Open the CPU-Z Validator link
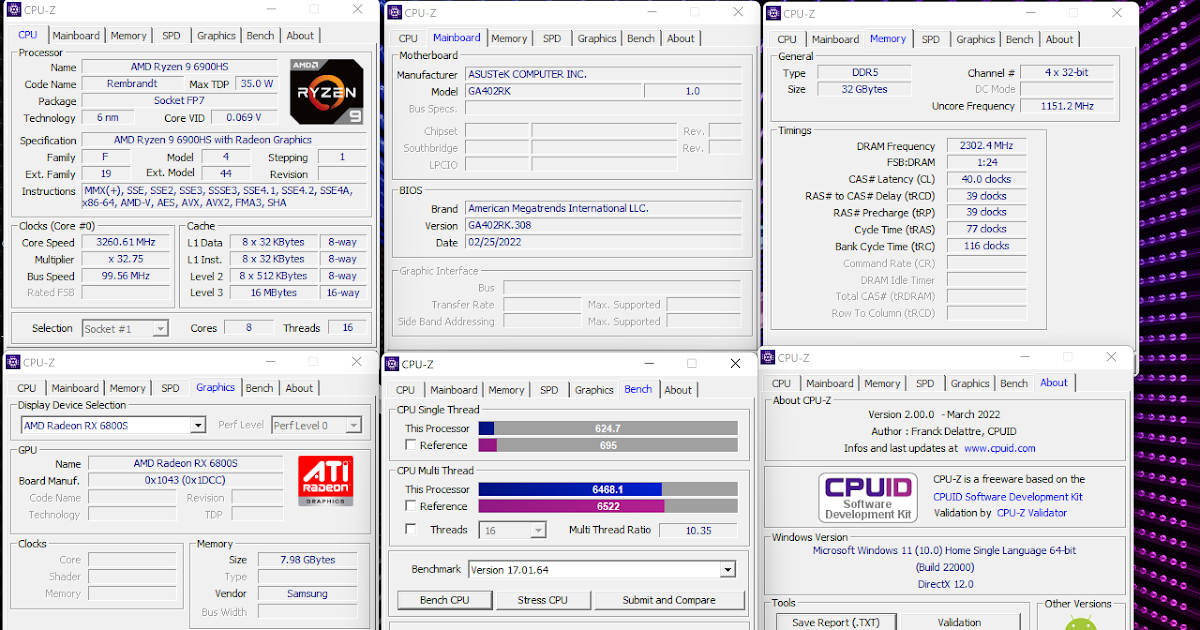 pos(1031,513)
